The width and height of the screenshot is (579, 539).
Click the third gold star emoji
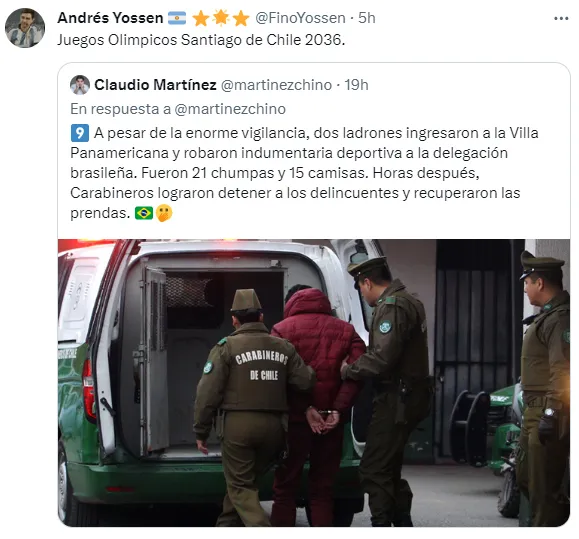point(241,18)
